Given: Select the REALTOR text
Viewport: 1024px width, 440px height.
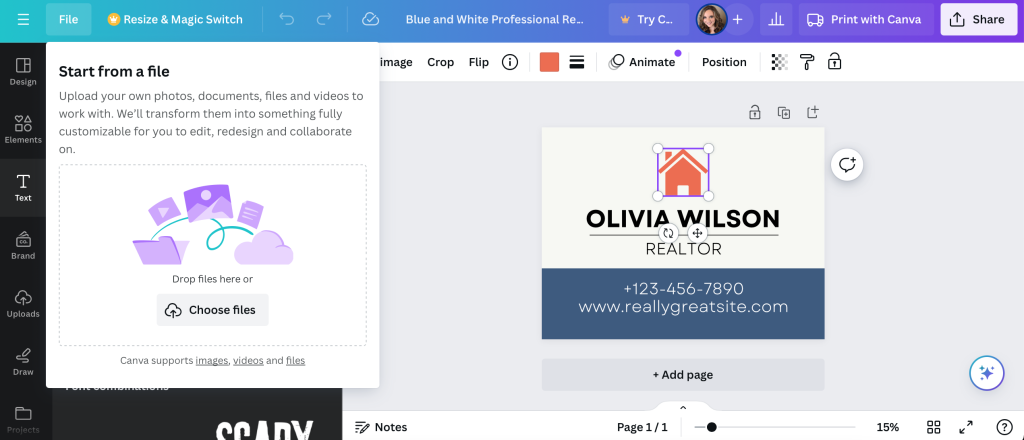Looking at the screenshot, I should [x=683, y=249].
